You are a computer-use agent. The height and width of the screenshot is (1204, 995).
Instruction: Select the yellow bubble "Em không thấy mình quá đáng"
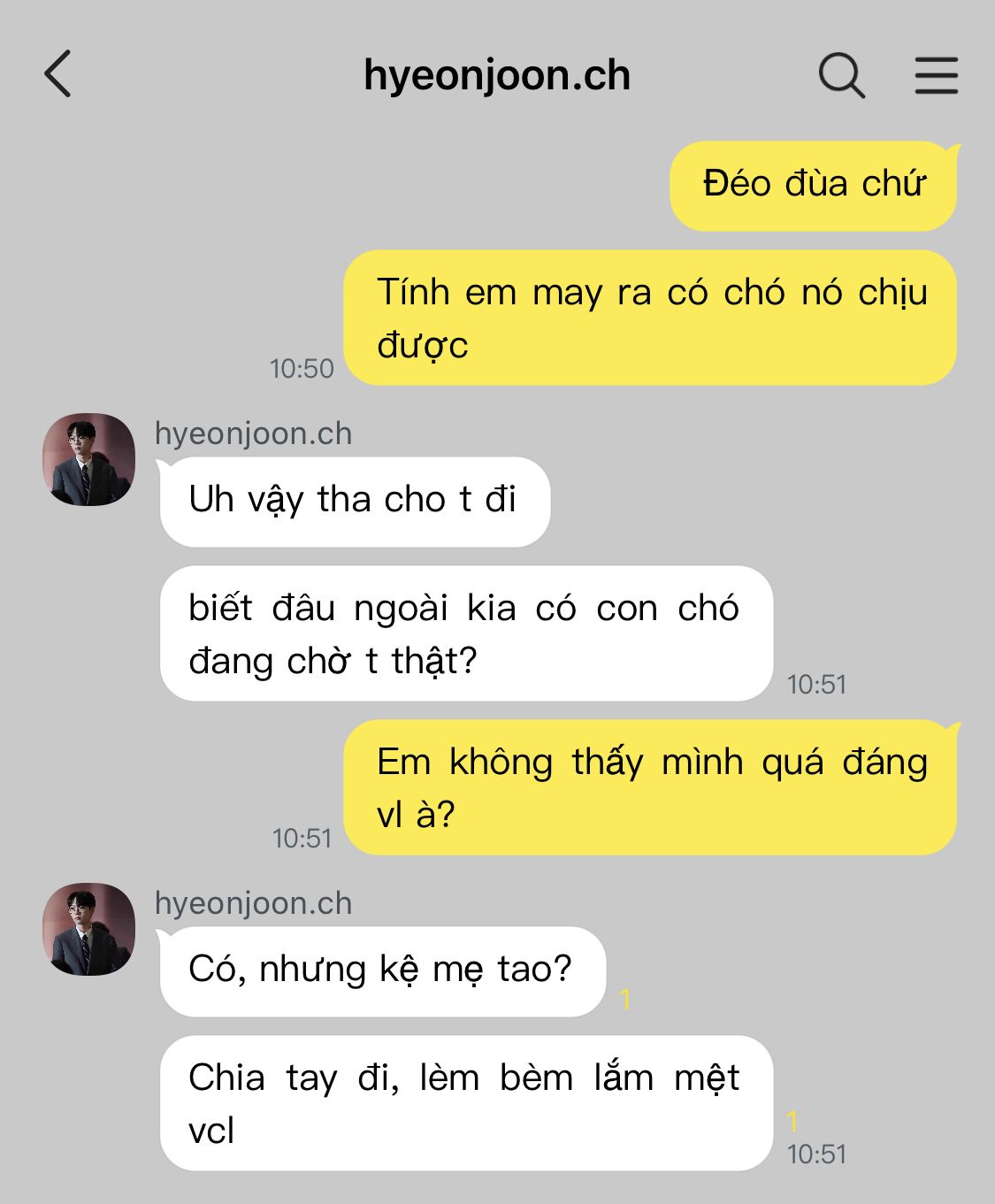[x=650, y=787]
